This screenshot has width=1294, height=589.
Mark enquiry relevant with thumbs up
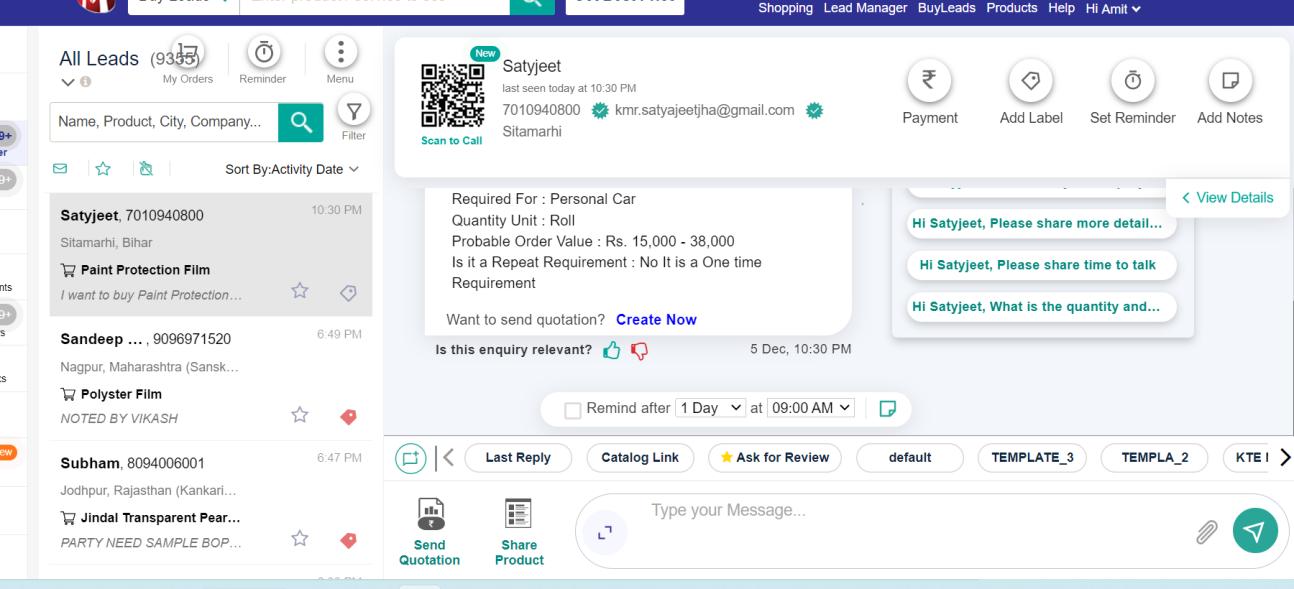coord(611,349)
